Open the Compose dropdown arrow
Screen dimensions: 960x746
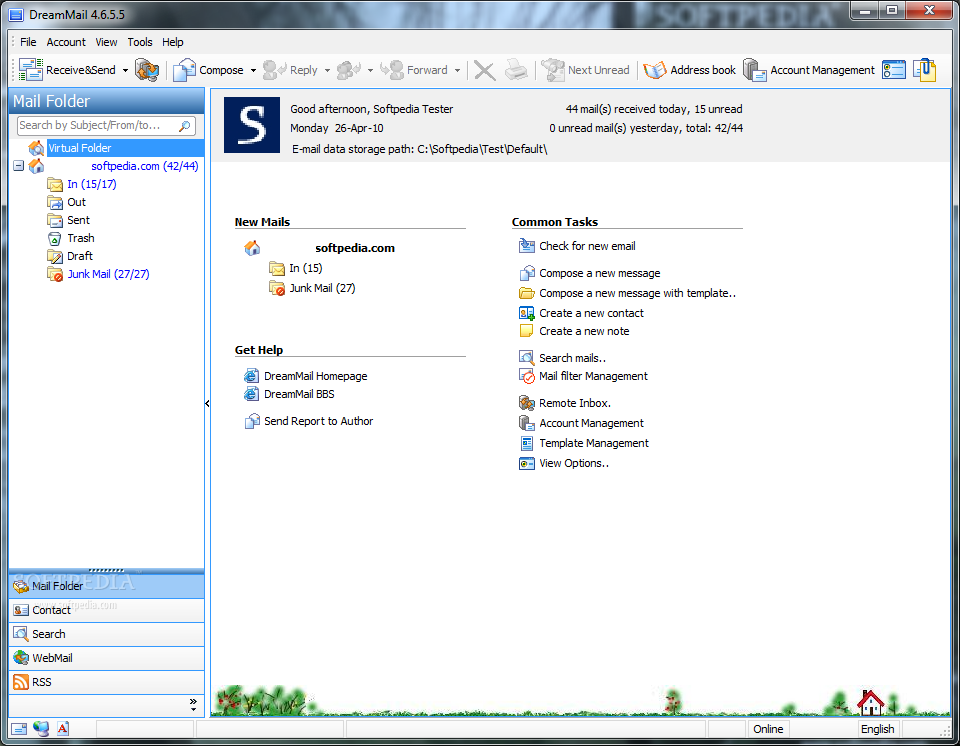253,70
